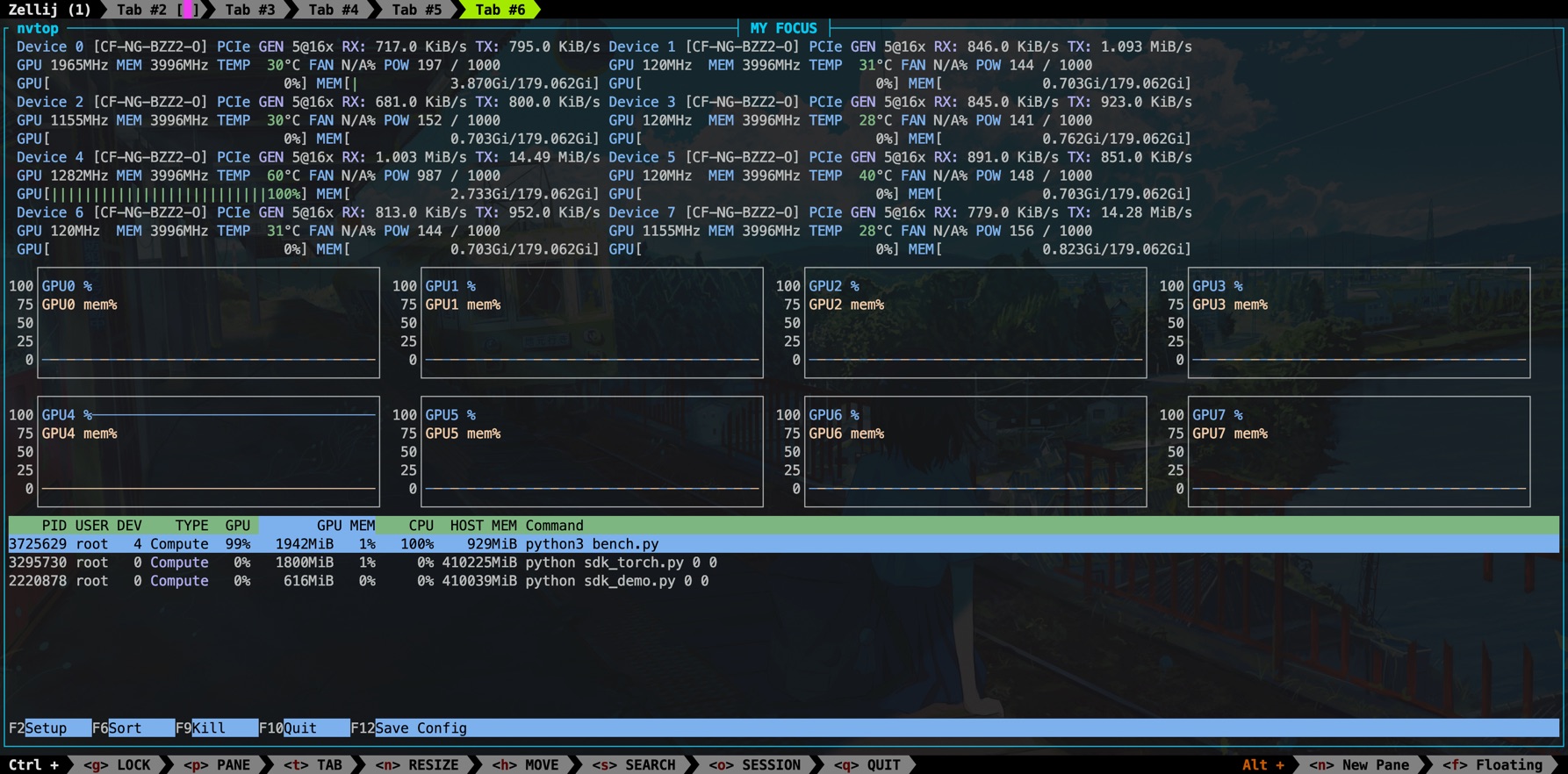Click F10 Quit in nvtop

click(x=303, y=728)
